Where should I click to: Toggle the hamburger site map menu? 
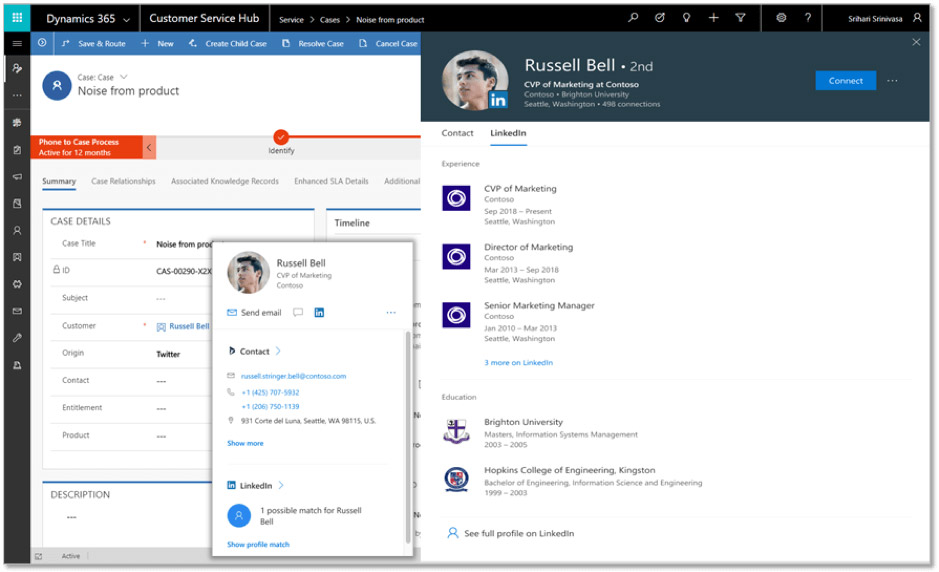tap(17, 43)
